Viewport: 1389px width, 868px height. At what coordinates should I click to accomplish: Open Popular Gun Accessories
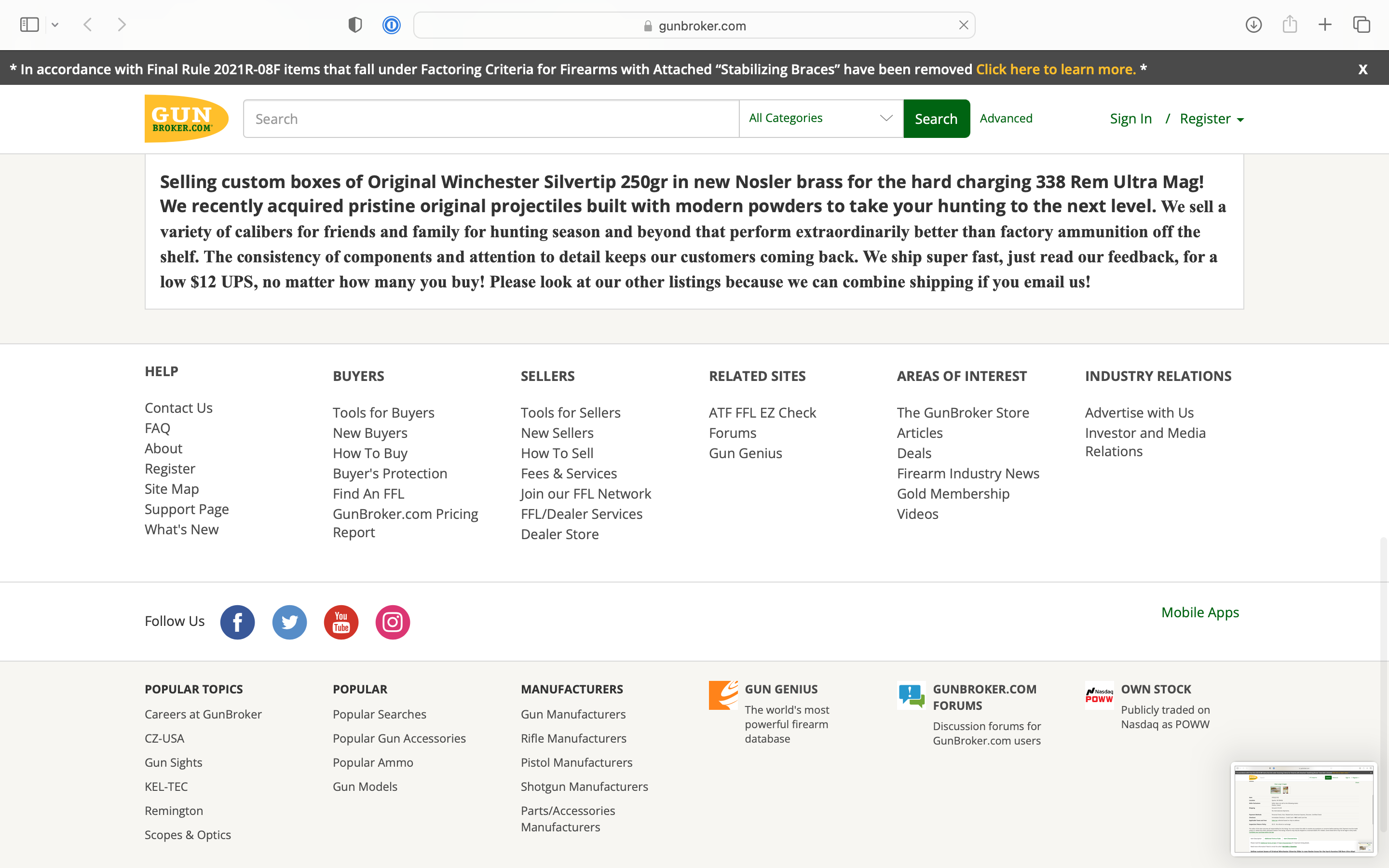[399, 738]
